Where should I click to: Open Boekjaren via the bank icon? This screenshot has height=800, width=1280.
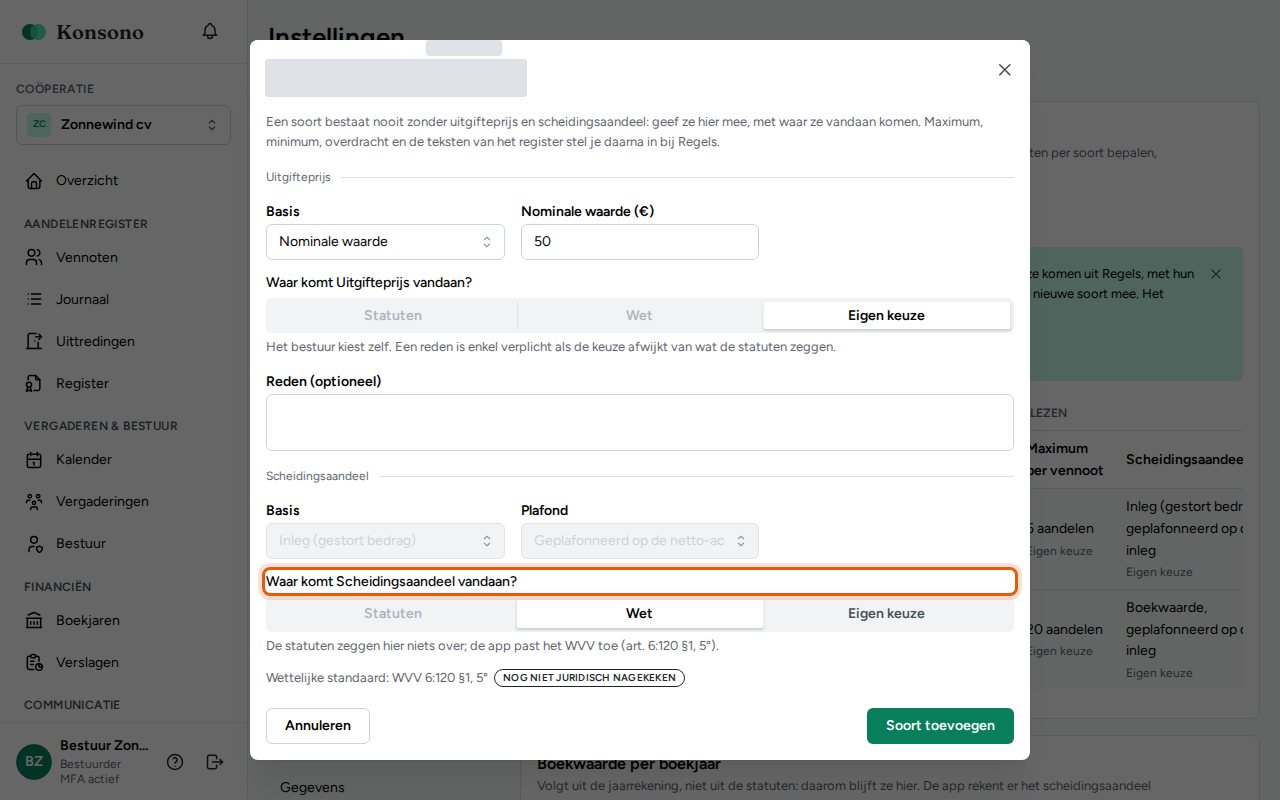pyautogui.click(x=35, y=621)
